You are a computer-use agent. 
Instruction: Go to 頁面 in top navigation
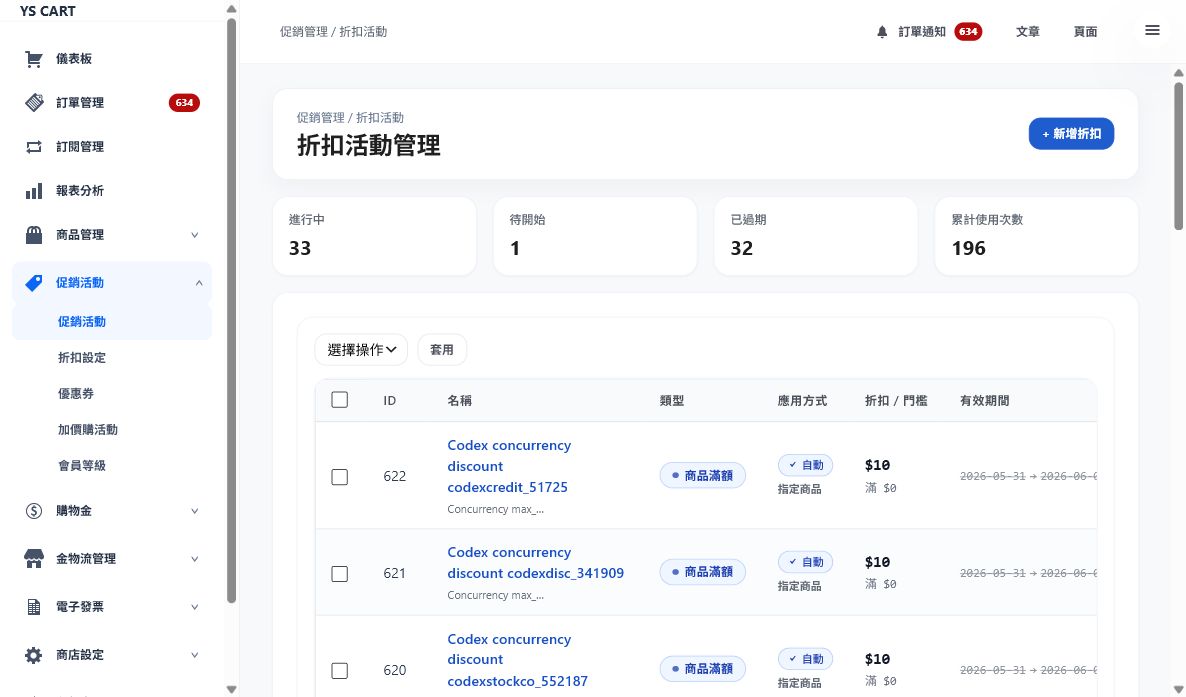point(1085,32)
